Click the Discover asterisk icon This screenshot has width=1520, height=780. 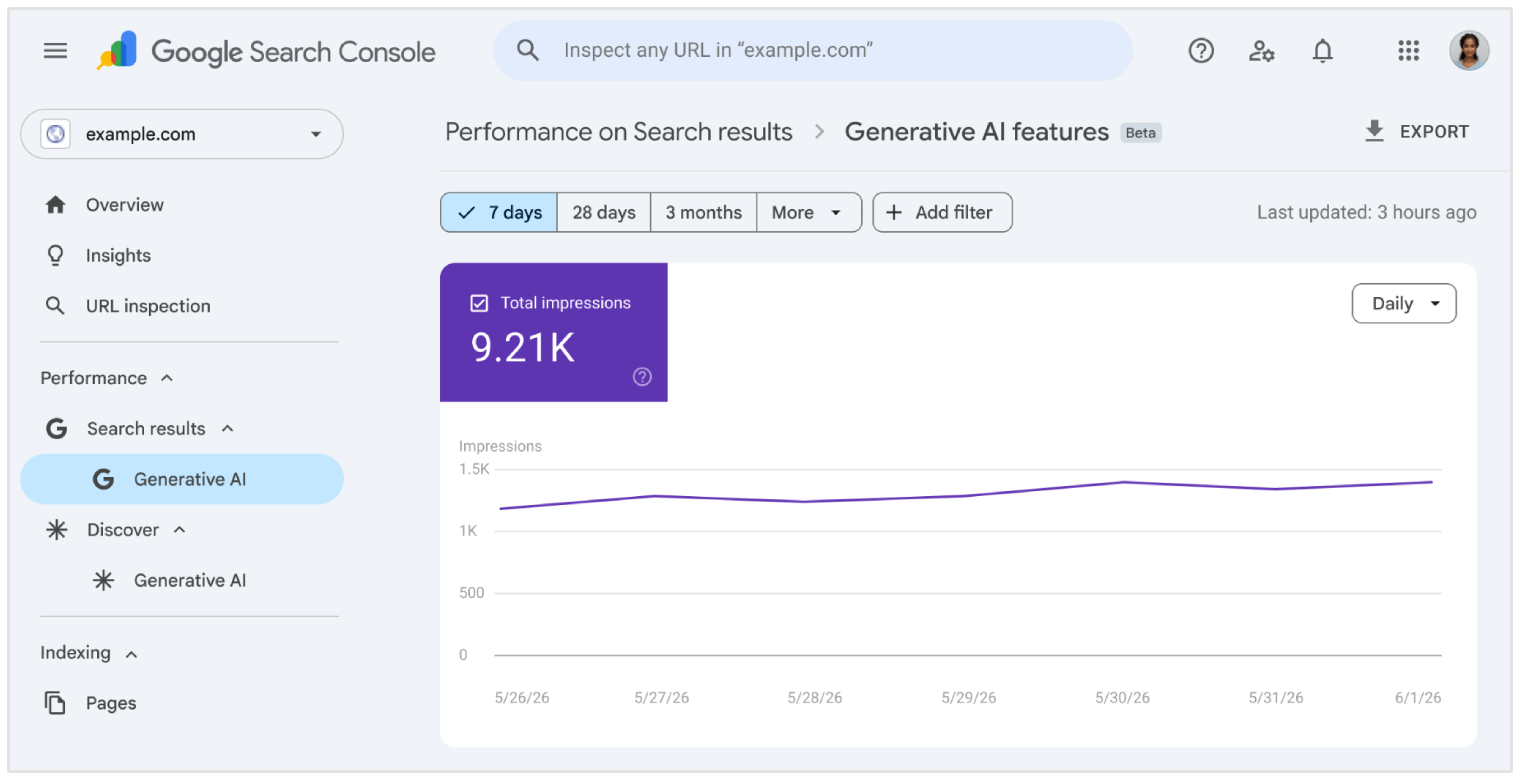[57, 530]
